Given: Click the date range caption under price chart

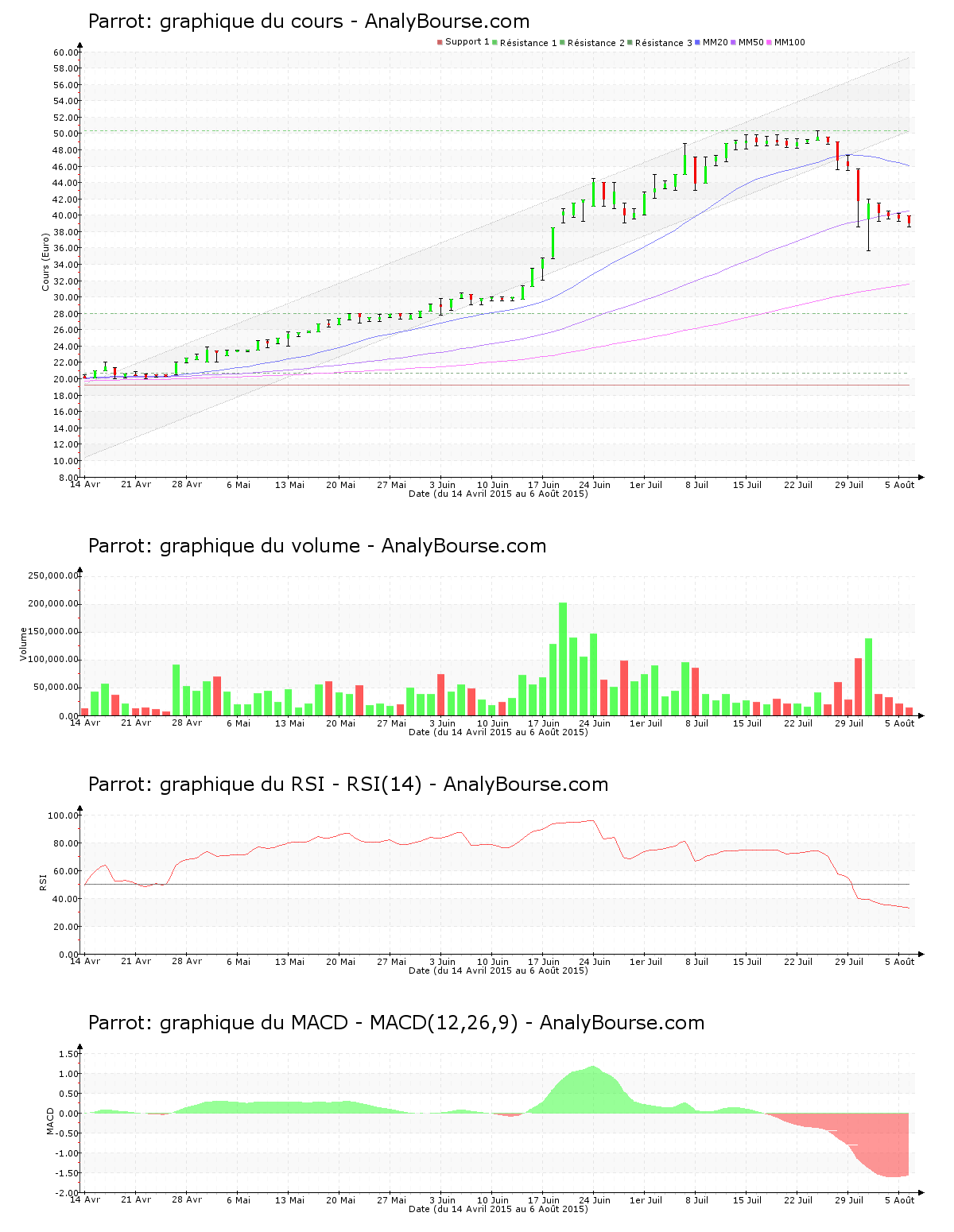Looking at the screenshot, I should click(x=498, y=494).
